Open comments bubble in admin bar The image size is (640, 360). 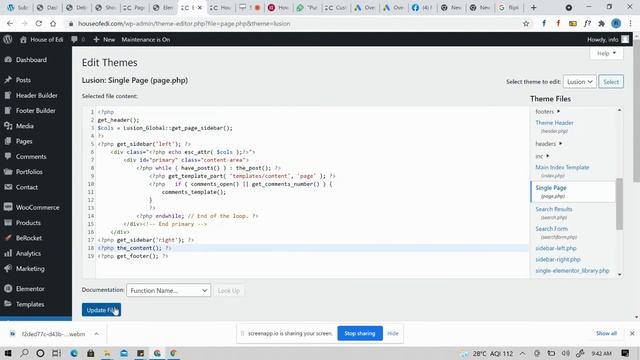tap(78, 40)
